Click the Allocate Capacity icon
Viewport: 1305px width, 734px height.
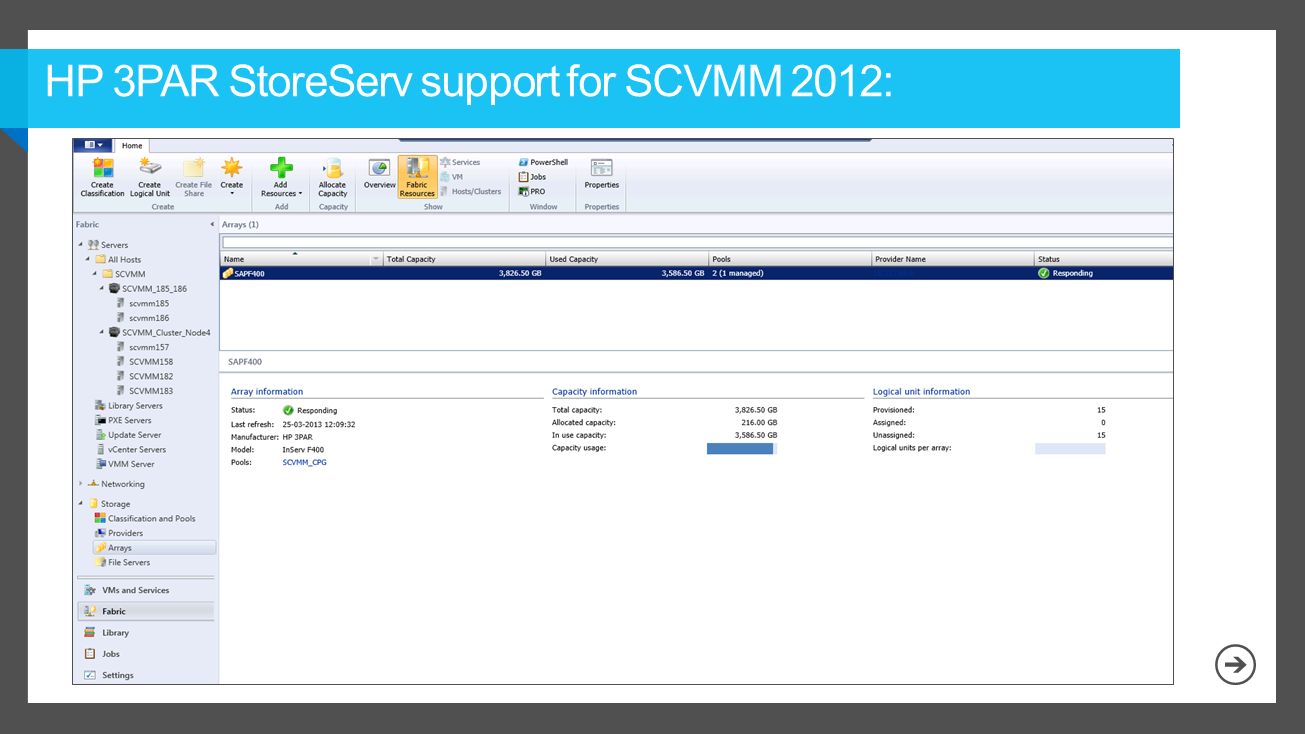coord(333,177)
